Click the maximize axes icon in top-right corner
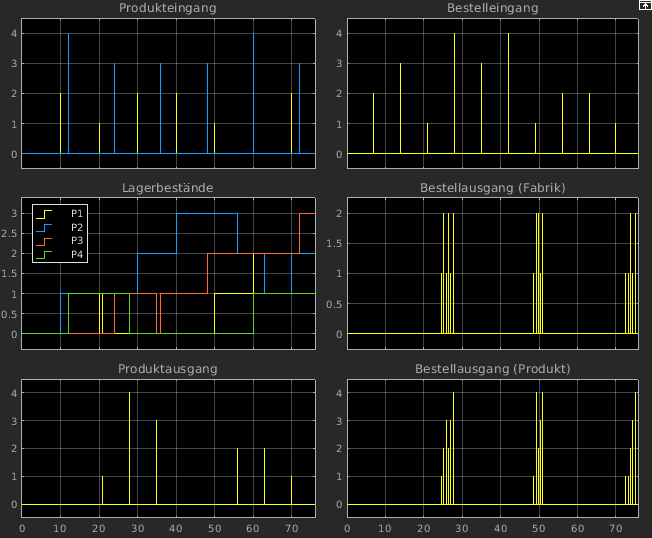 pos(644,6)
